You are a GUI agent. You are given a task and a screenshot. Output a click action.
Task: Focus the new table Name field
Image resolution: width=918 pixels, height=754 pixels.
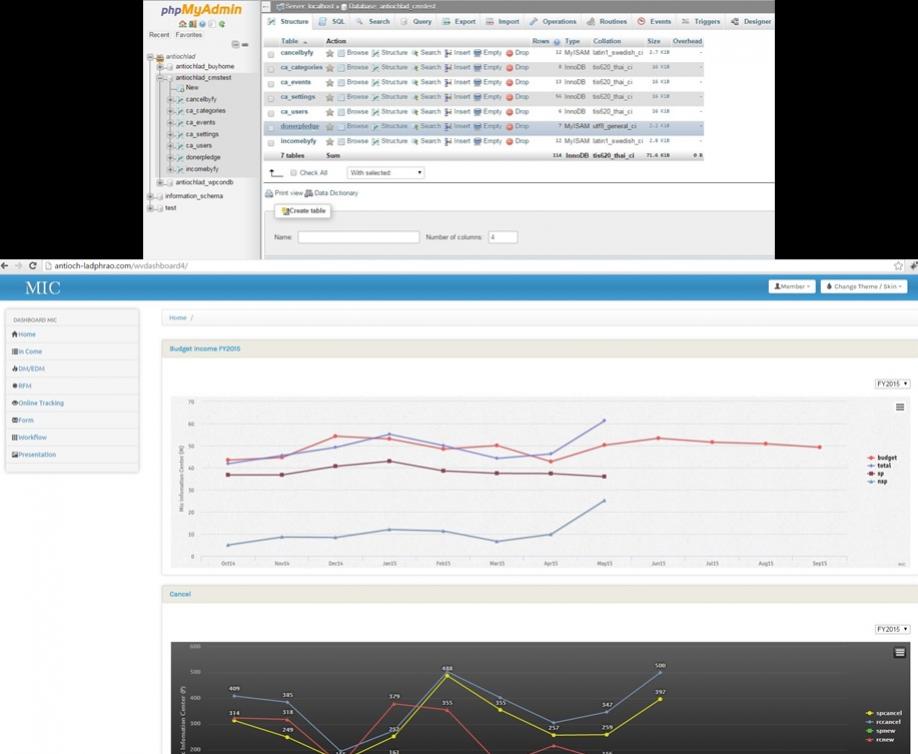click(x=358, y=237)
